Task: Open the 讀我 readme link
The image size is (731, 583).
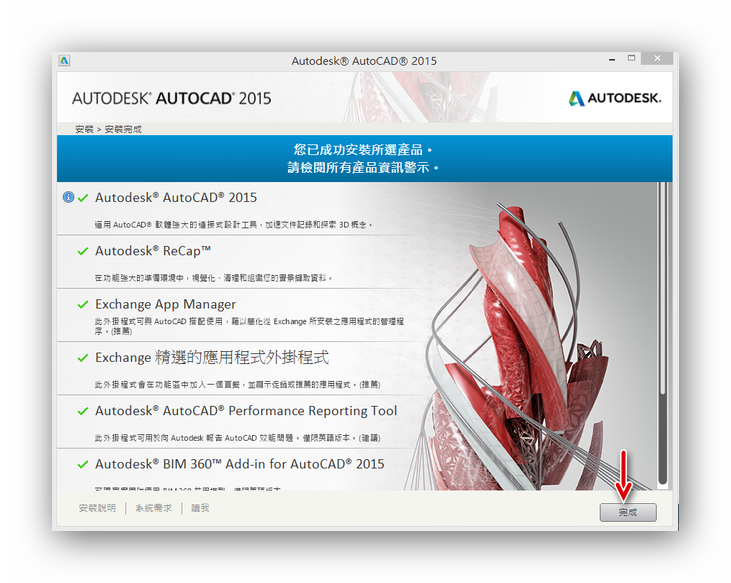Action: click(x=200, y=508)
